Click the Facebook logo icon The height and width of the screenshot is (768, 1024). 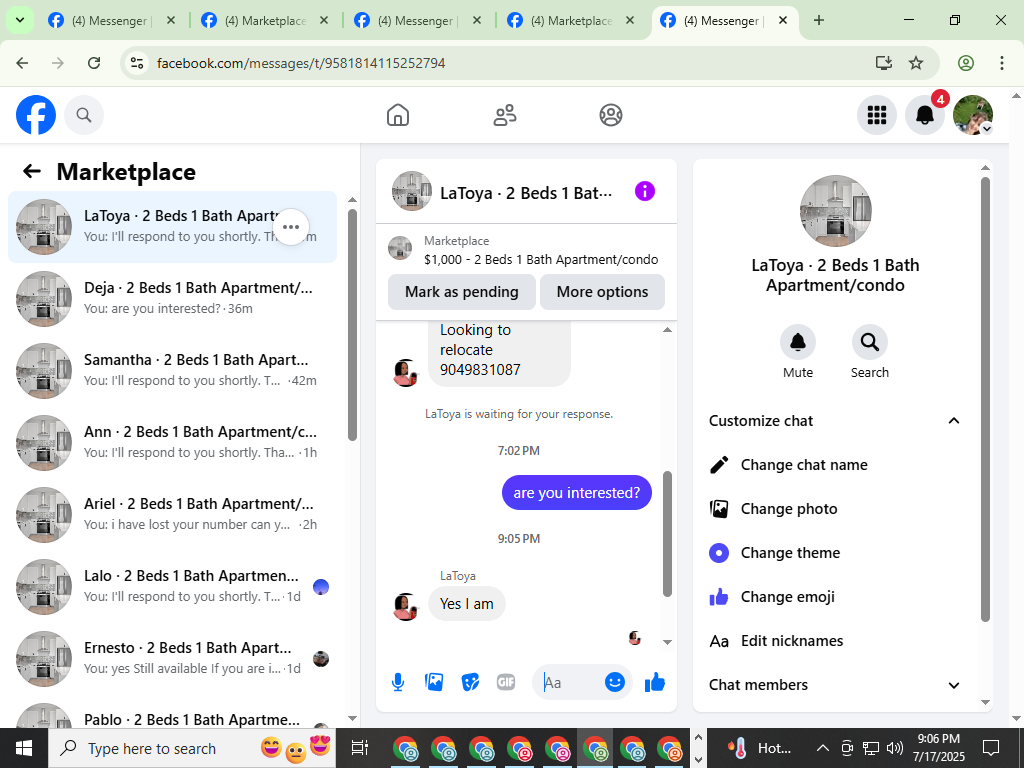pos(36,115)
